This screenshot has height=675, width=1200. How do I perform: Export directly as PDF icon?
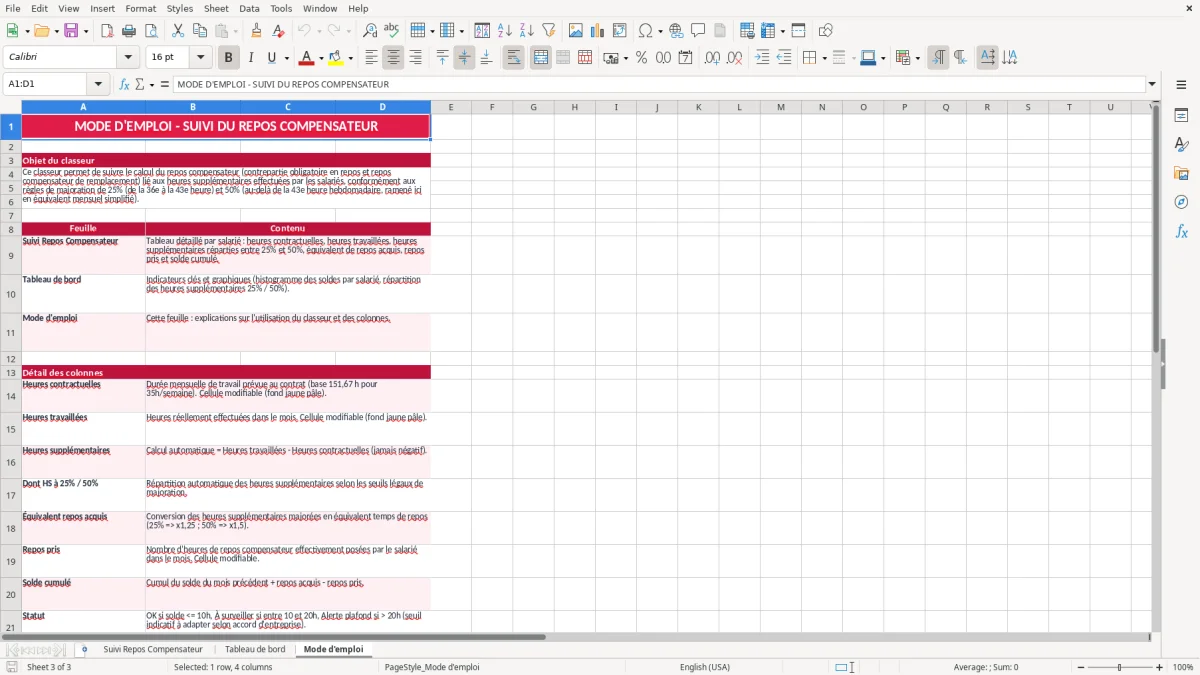tap(107, 31)
